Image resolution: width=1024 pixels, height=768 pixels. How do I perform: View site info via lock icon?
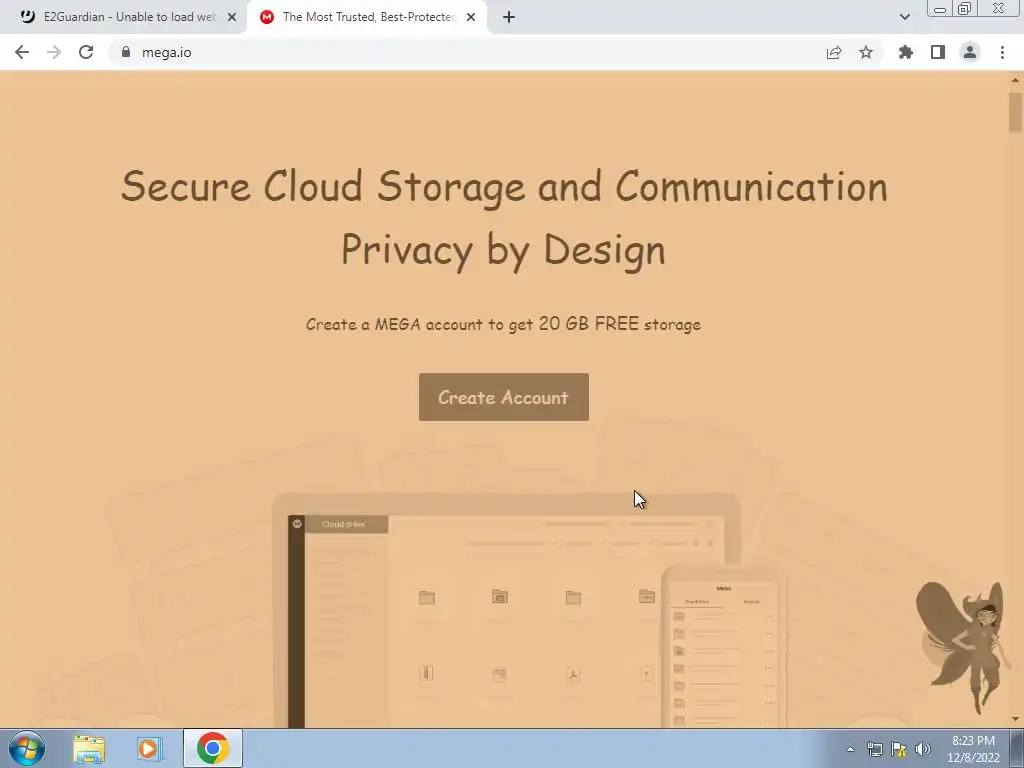tap(126, 52)
